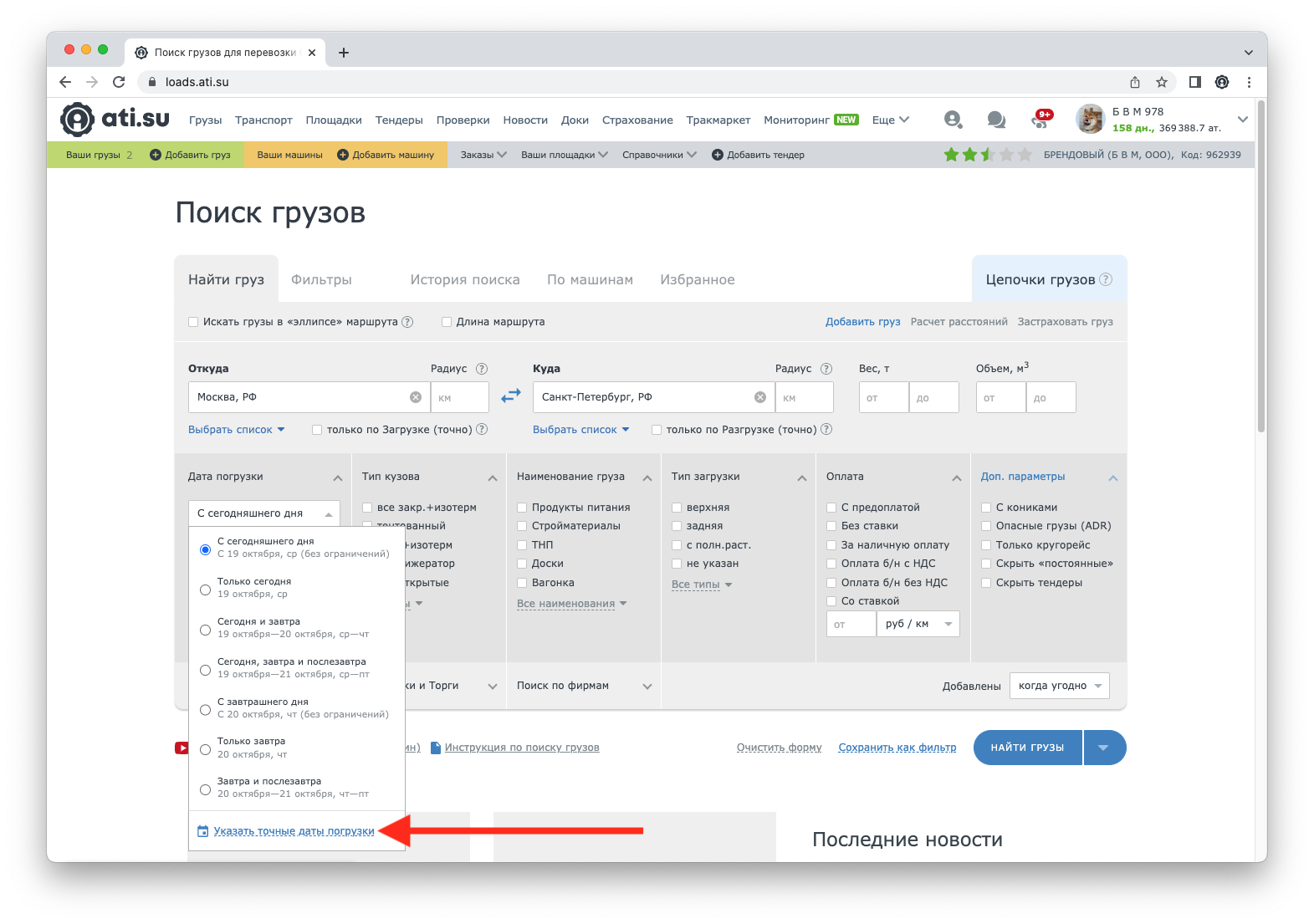Click help icon beside Куда Радиус

pos(826,369)
